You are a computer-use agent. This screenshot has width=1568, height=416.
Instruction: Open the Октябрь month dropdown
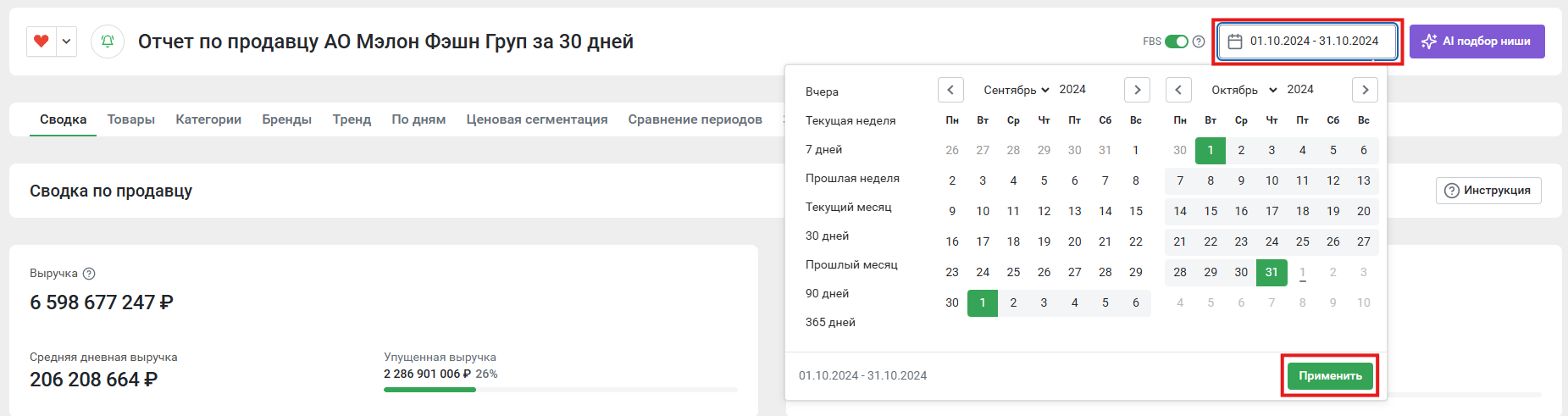point(1244,90)
